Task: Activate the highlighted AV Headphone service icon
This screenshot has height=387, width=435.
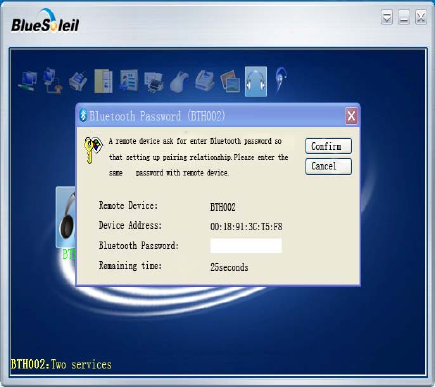Action: (256, 82)
